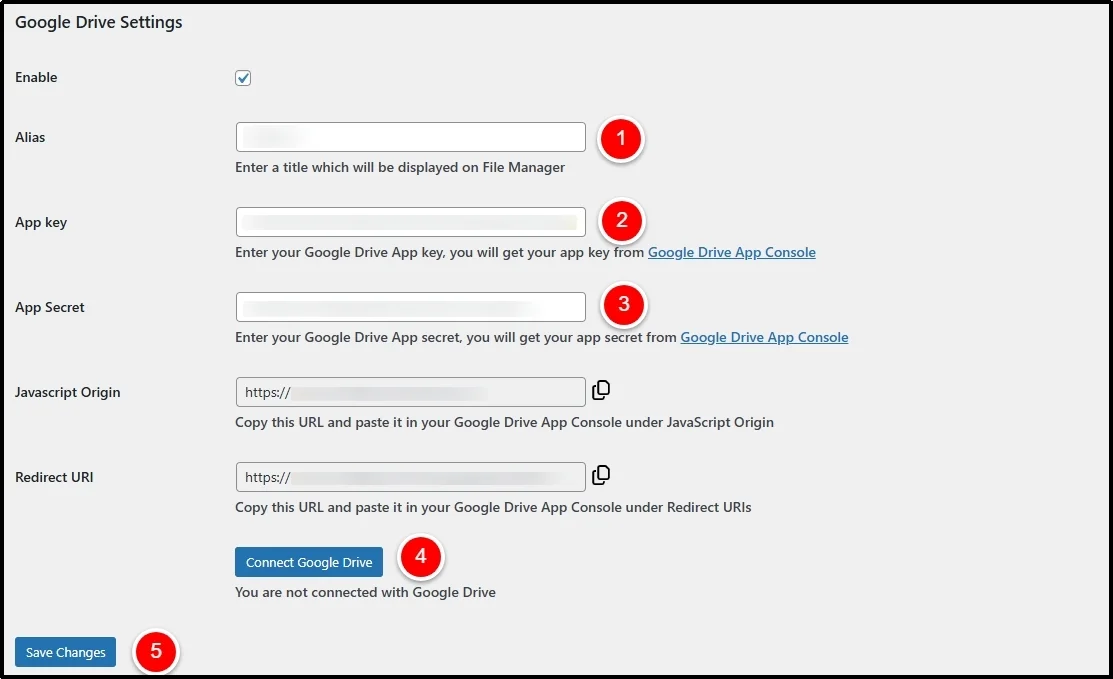Select the Javascript Origin URL field
The image size is (1113, 679).
coord(410,391)
